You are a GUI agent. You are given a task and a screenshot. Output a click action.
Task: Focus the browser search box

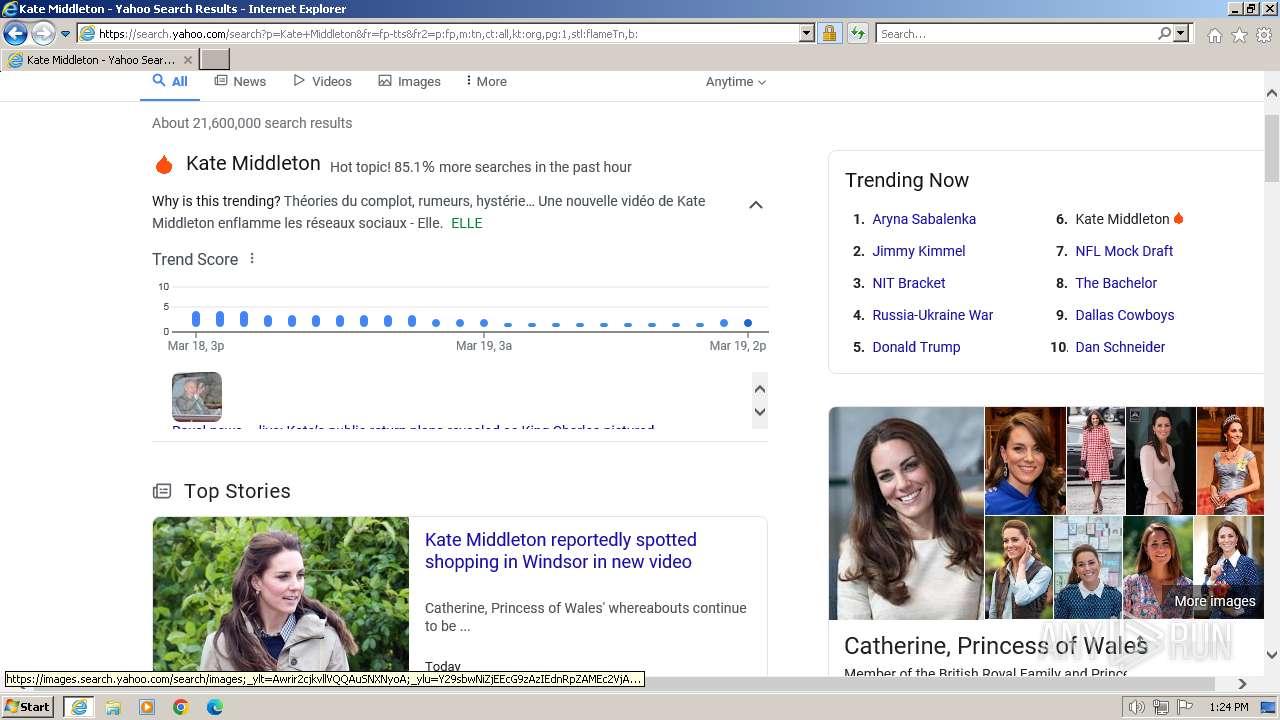click(1016, 34)
